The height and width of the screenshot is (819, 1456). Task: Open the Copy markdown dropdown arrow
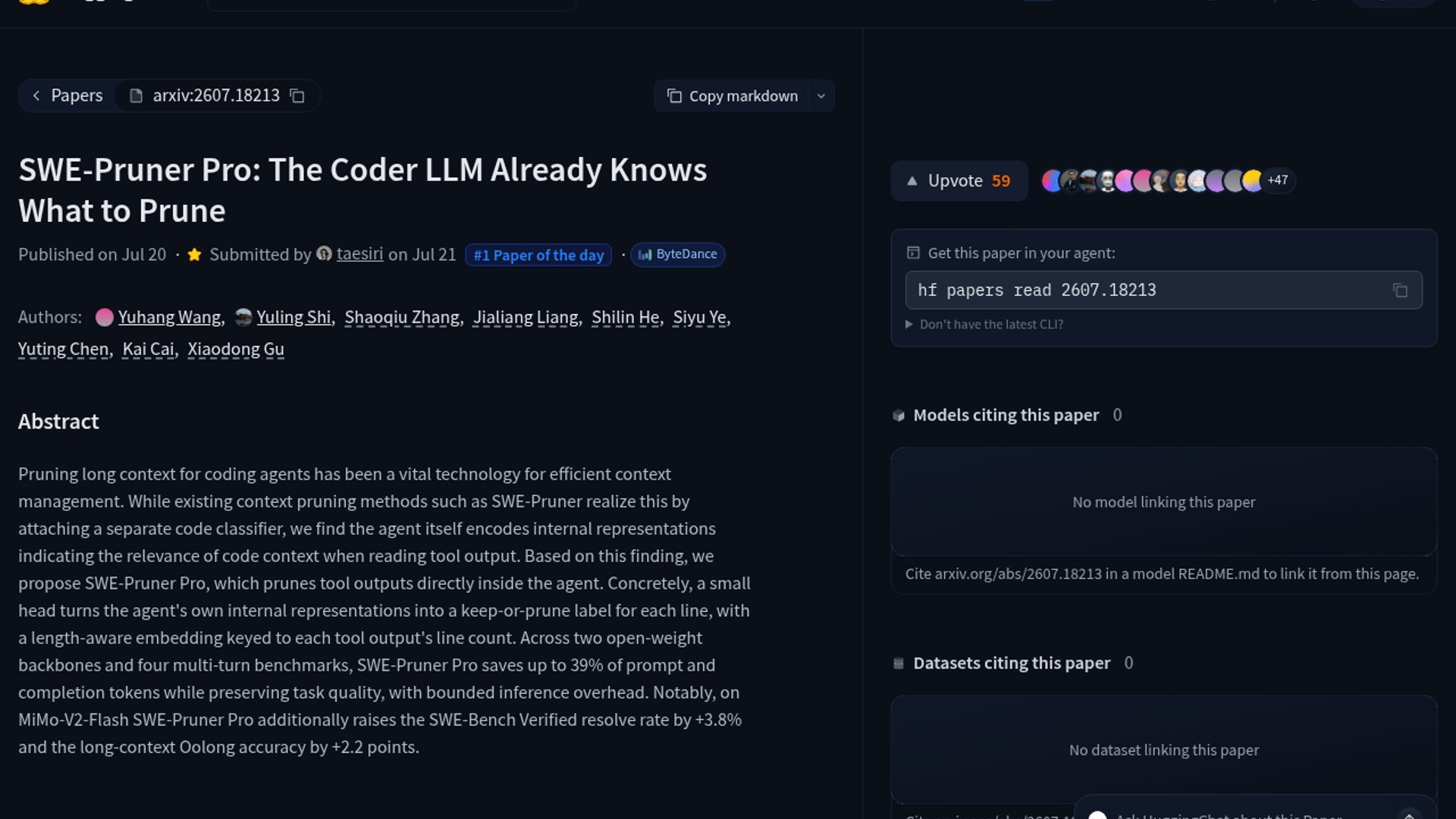pyautogui.click(x=821, y=96)
